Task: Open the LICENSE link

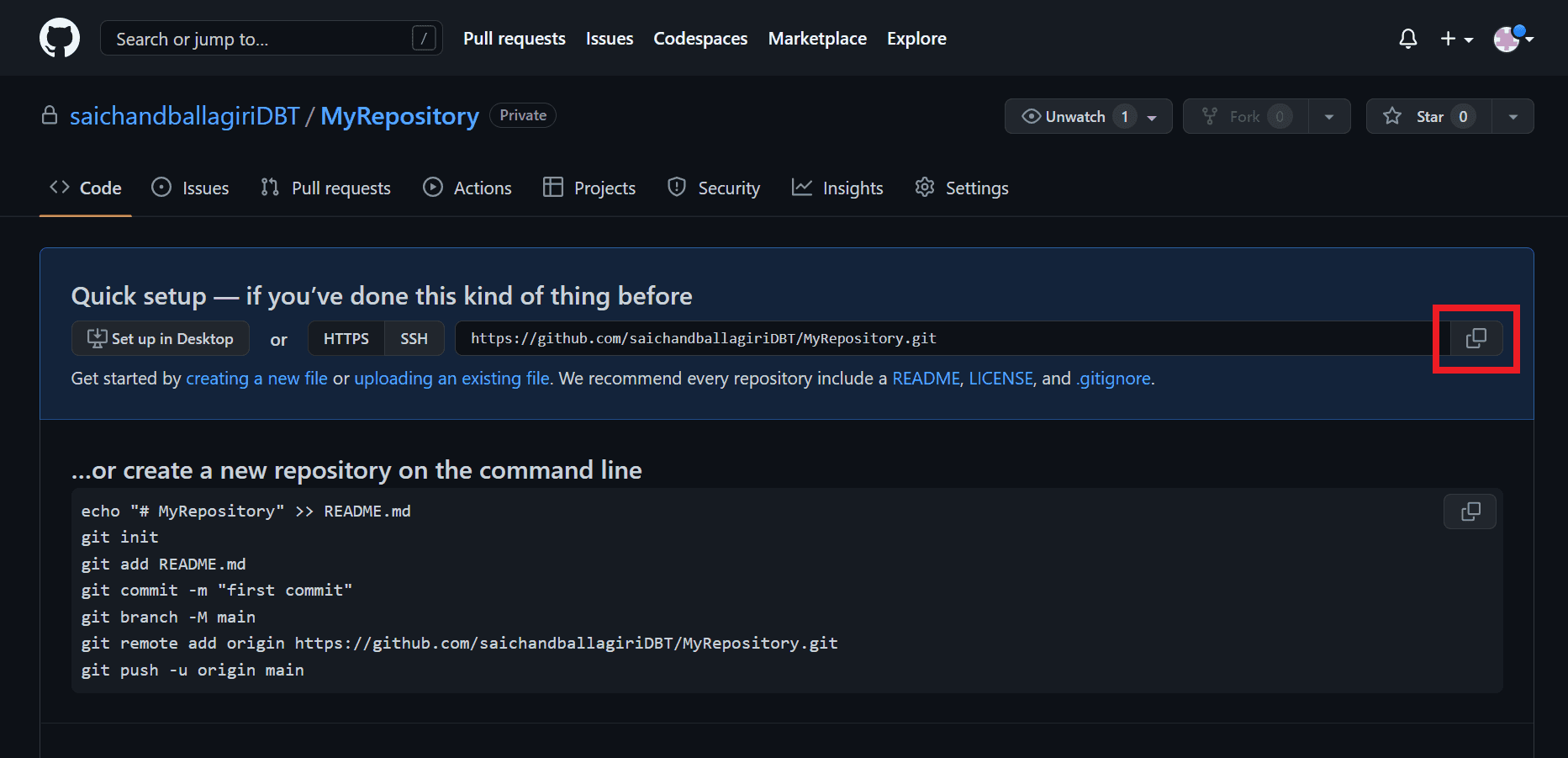Action: pos(1000,379)
